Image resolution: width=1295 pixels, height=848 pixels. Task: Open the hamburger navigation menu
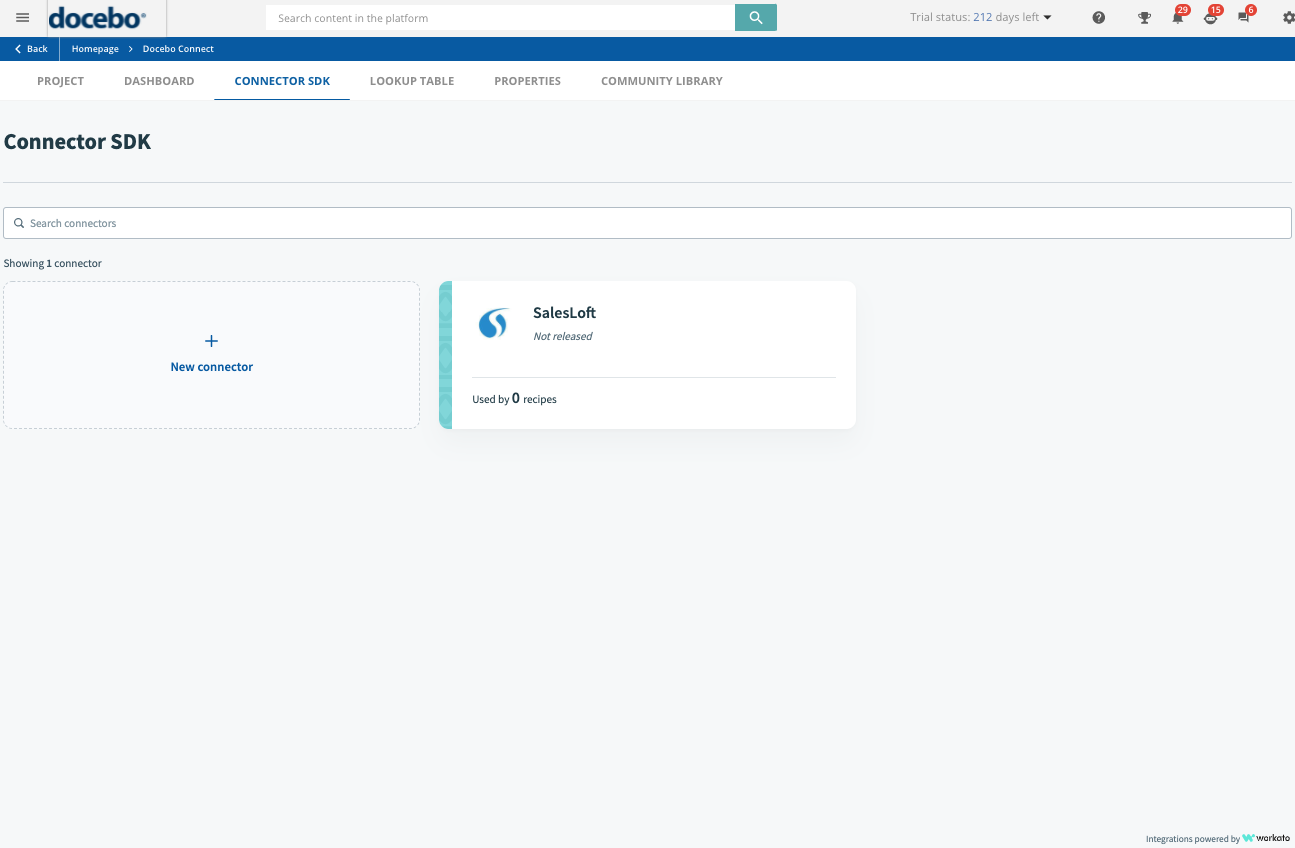coord(22,17)
